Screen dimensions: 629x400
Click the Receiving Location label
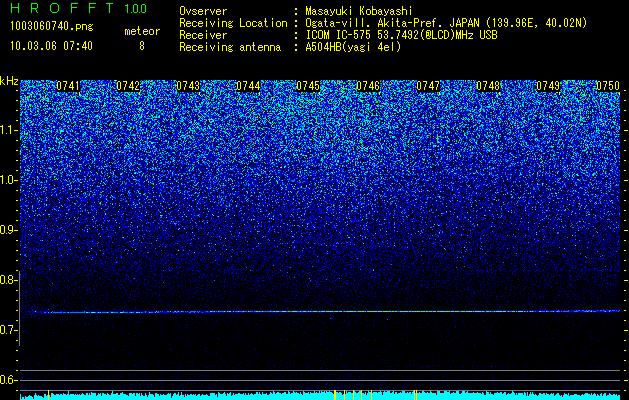pyautogui.click(x=233, y=23)
